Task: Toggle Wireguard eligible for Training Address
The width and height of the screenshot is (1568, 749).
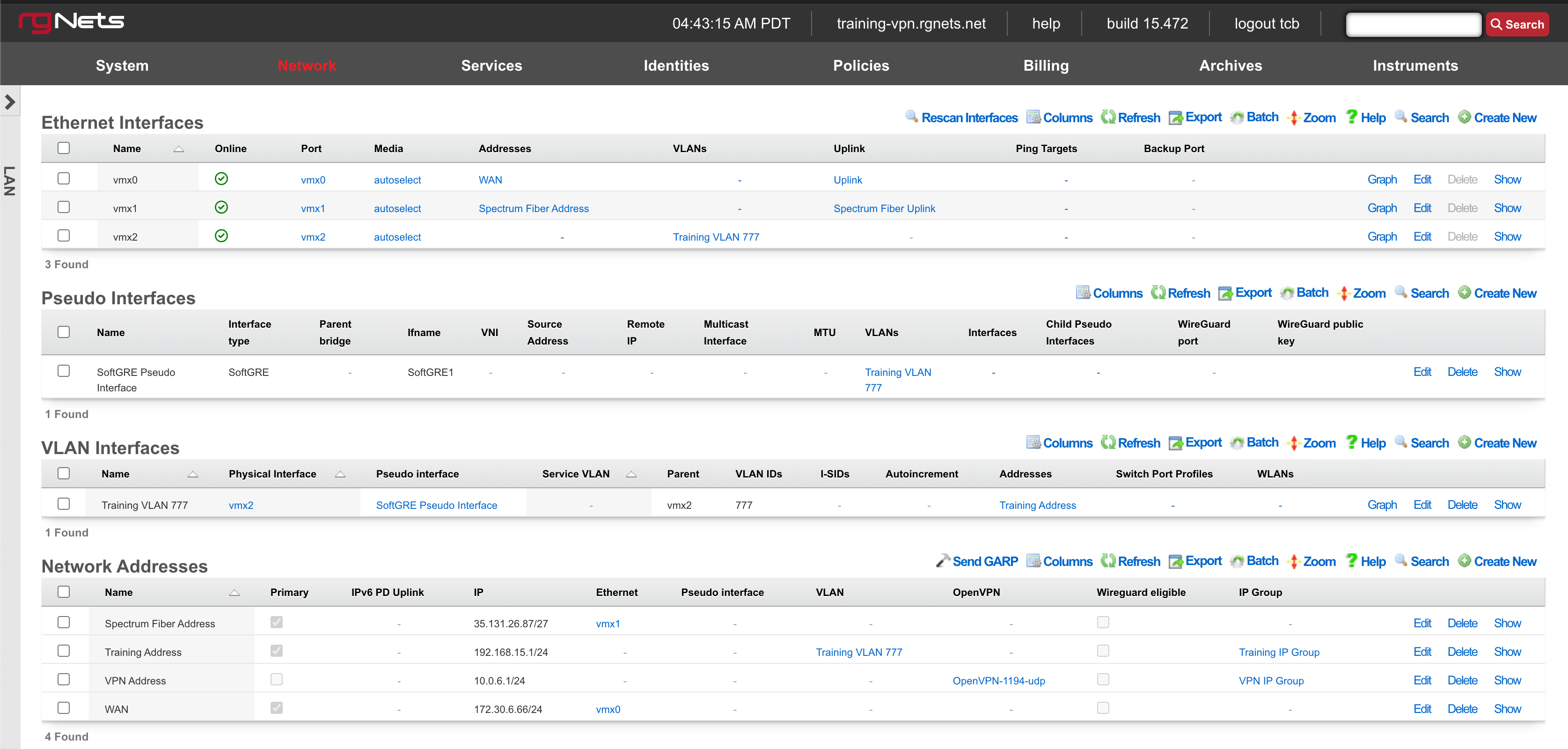Action: (1103, 651)
